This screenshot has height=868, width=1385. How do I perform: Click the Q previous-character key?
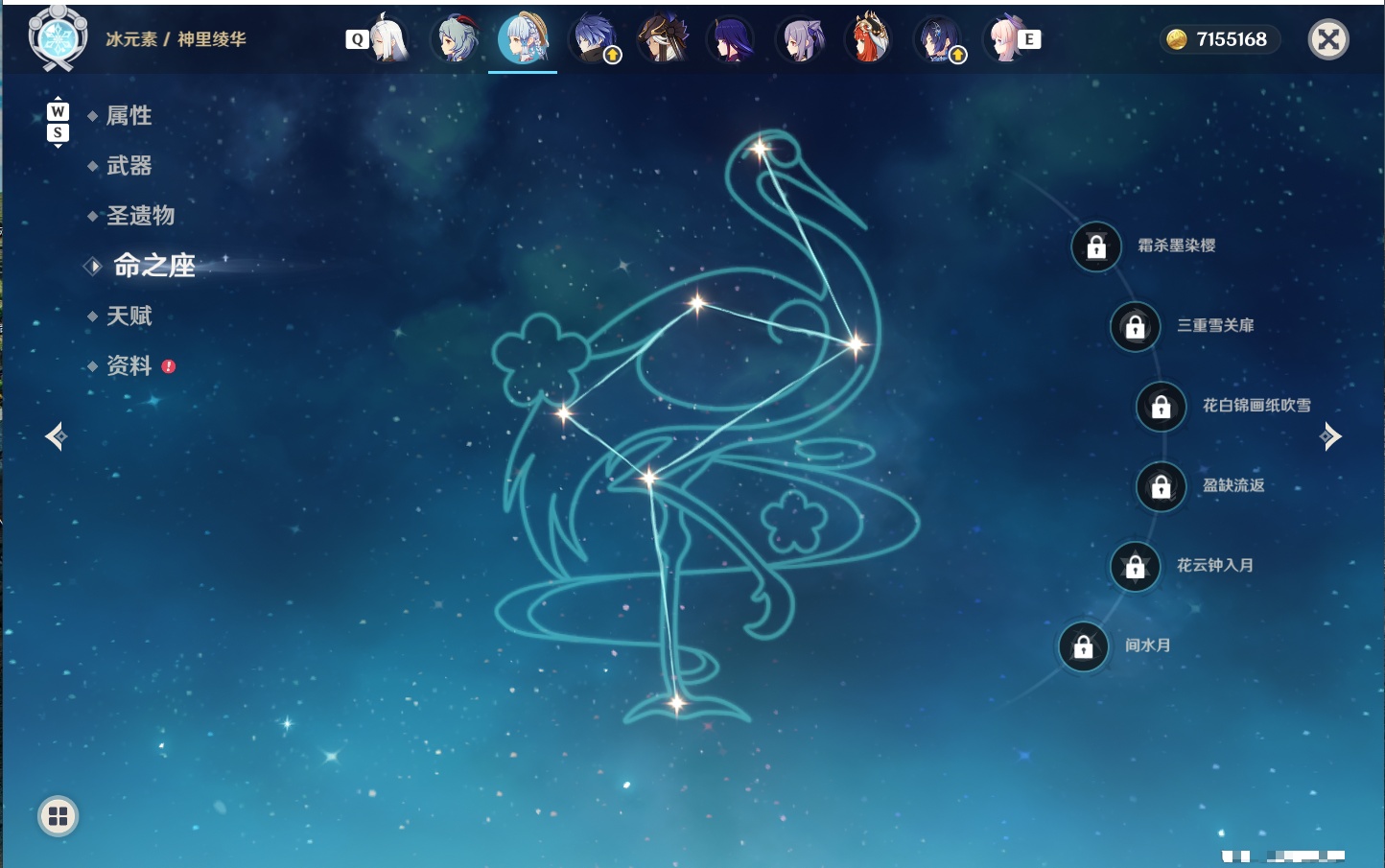click(357, 39)
